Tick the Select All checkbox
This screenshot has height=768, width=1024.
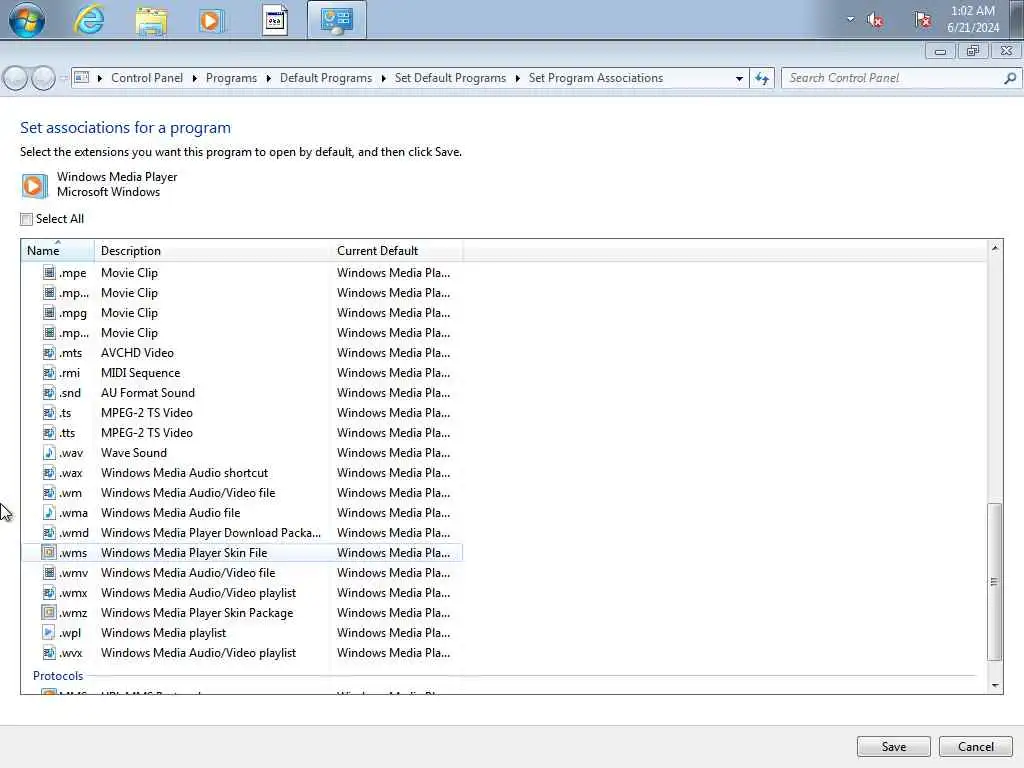click(x=26, y=219)
